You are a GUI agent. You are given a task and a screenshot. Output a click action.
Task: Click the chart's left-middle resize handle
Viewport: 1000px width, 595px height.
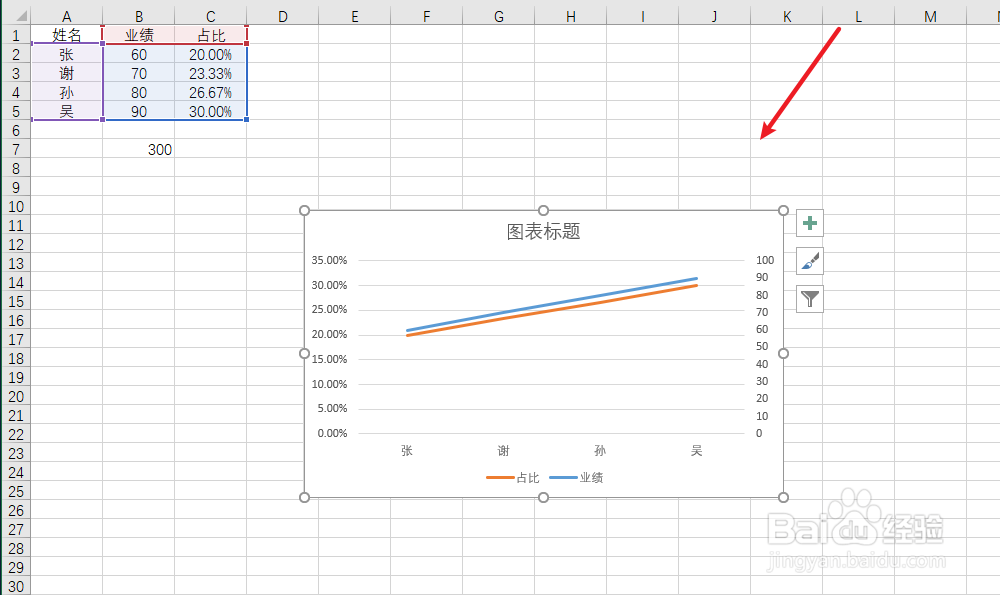pyautogui.click(x=304, y=354)
